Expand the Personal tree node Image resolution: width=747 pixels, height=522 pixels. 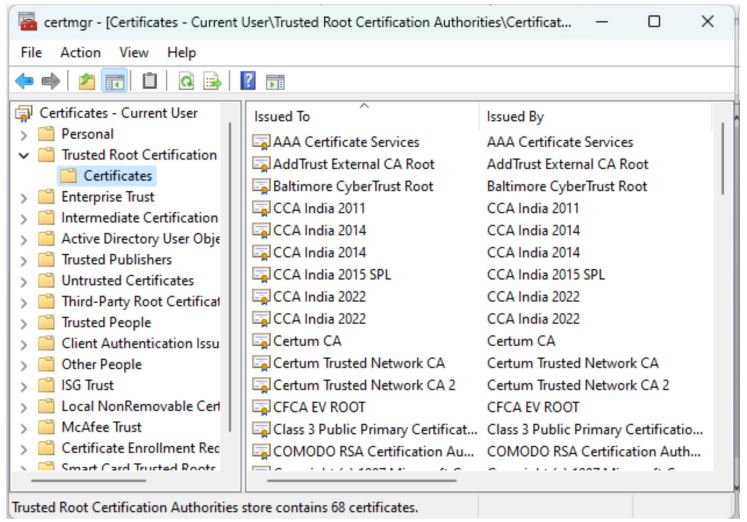tap(24, 135)
